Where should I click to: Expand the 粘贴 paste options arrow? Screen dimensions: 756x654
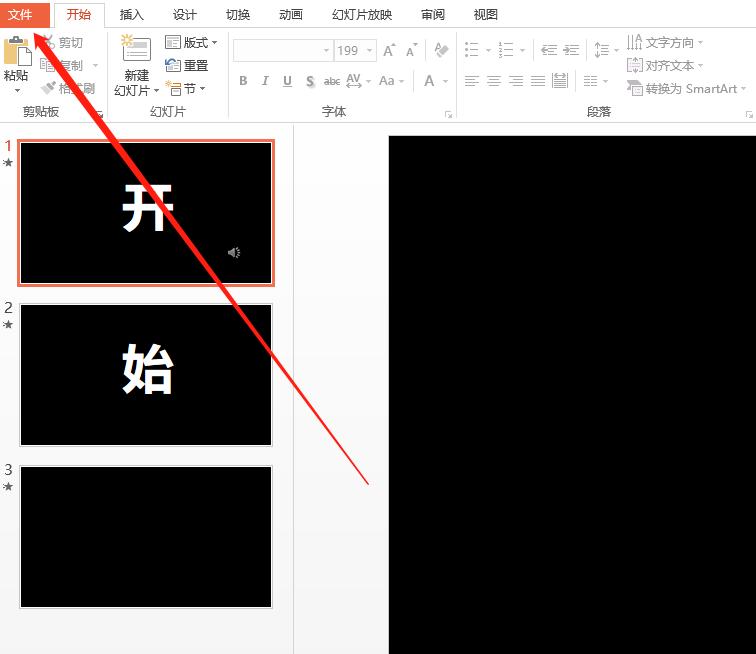click(x=17, y=90)
